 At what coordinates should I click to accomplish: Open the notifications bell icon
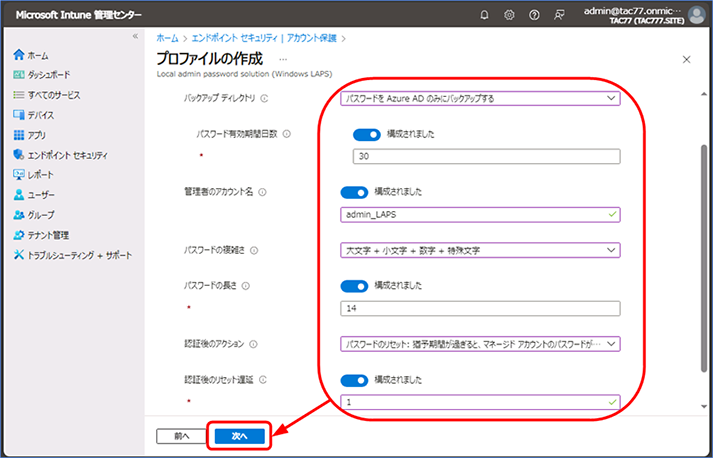484,15
